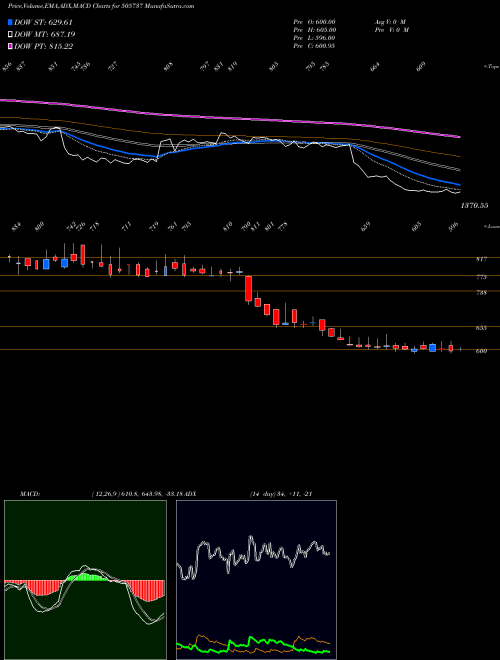Click the '<-Lows' row label

point(491,226)
